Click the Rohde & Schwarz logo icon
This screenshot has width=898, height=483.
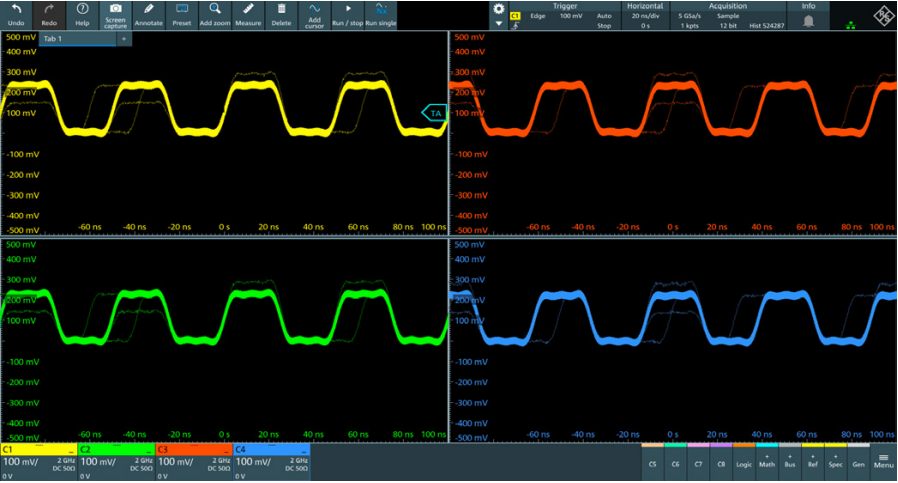[883, 16]
